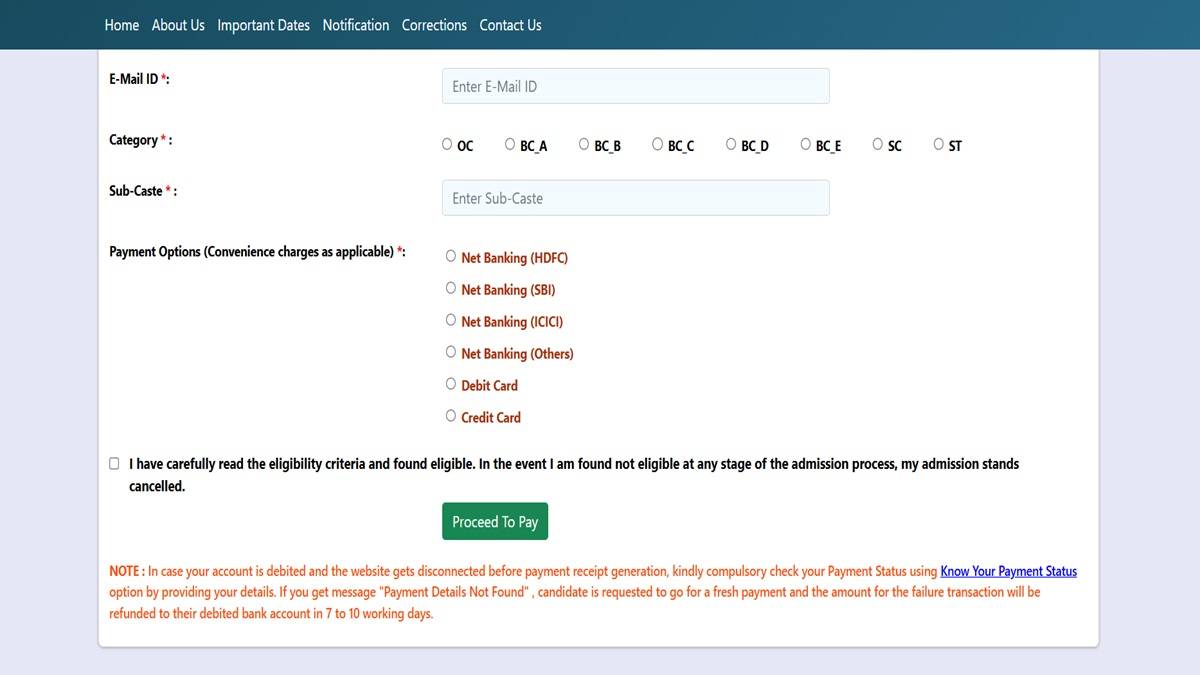Image resolution: width=1200 pixels, height=675 pixels.
Task: Select SC category radio button
Action: [877, 144]
